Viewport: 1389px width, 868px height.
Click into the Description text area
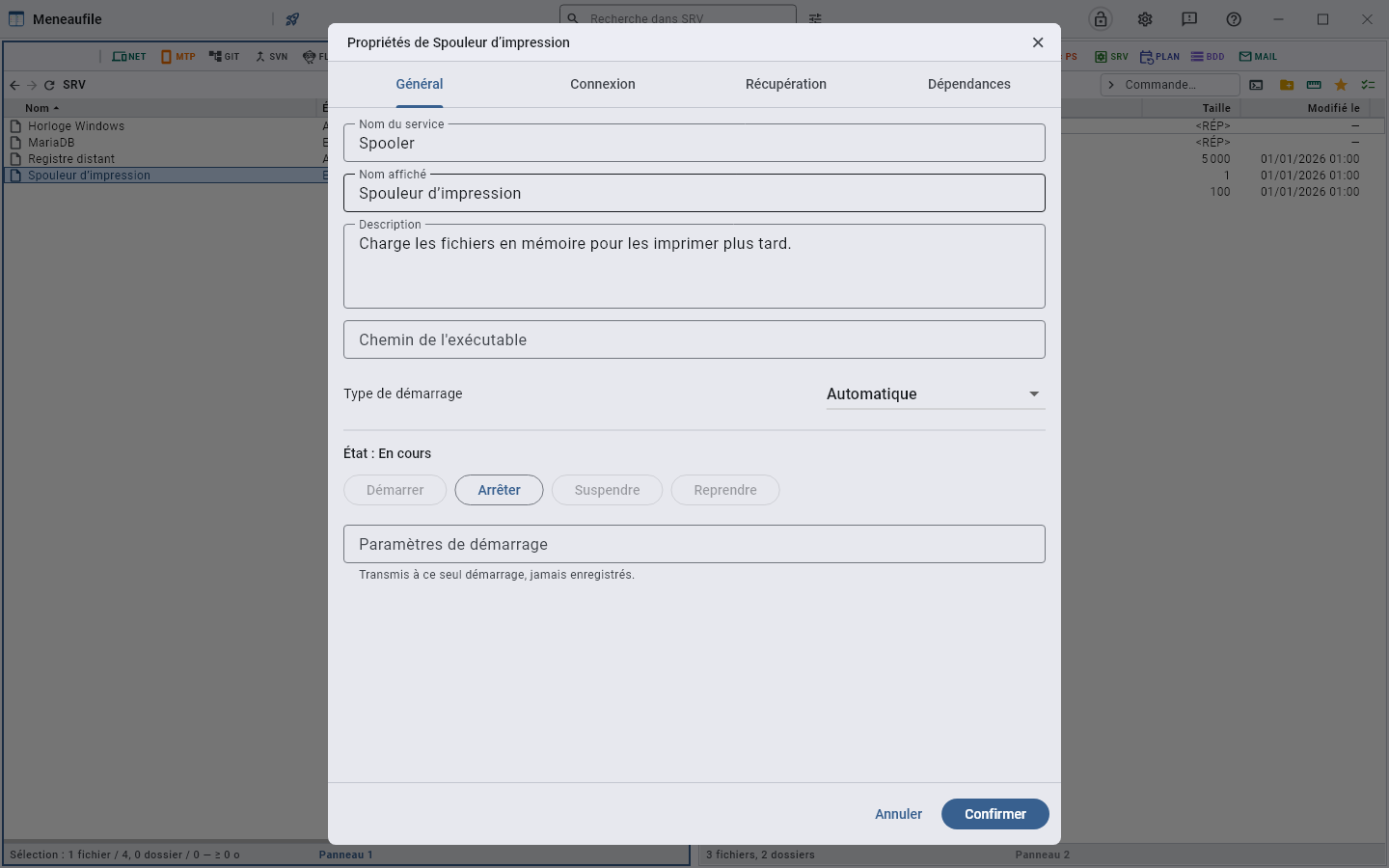pos(694,266)
